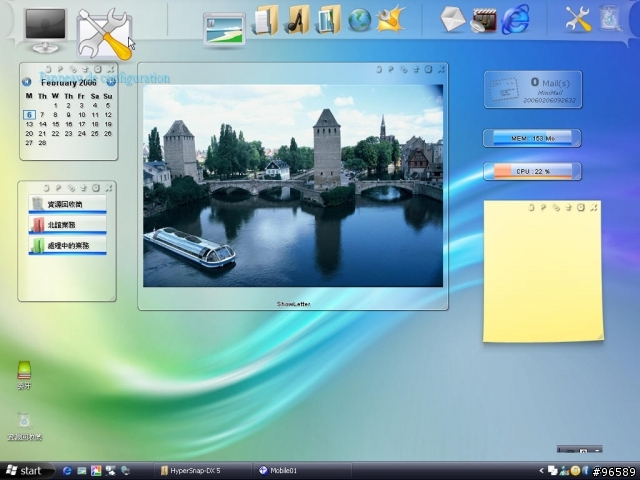640x480 pixels.
Task: Select day 28 in the calendar
Action: click(x=42, y=143)
